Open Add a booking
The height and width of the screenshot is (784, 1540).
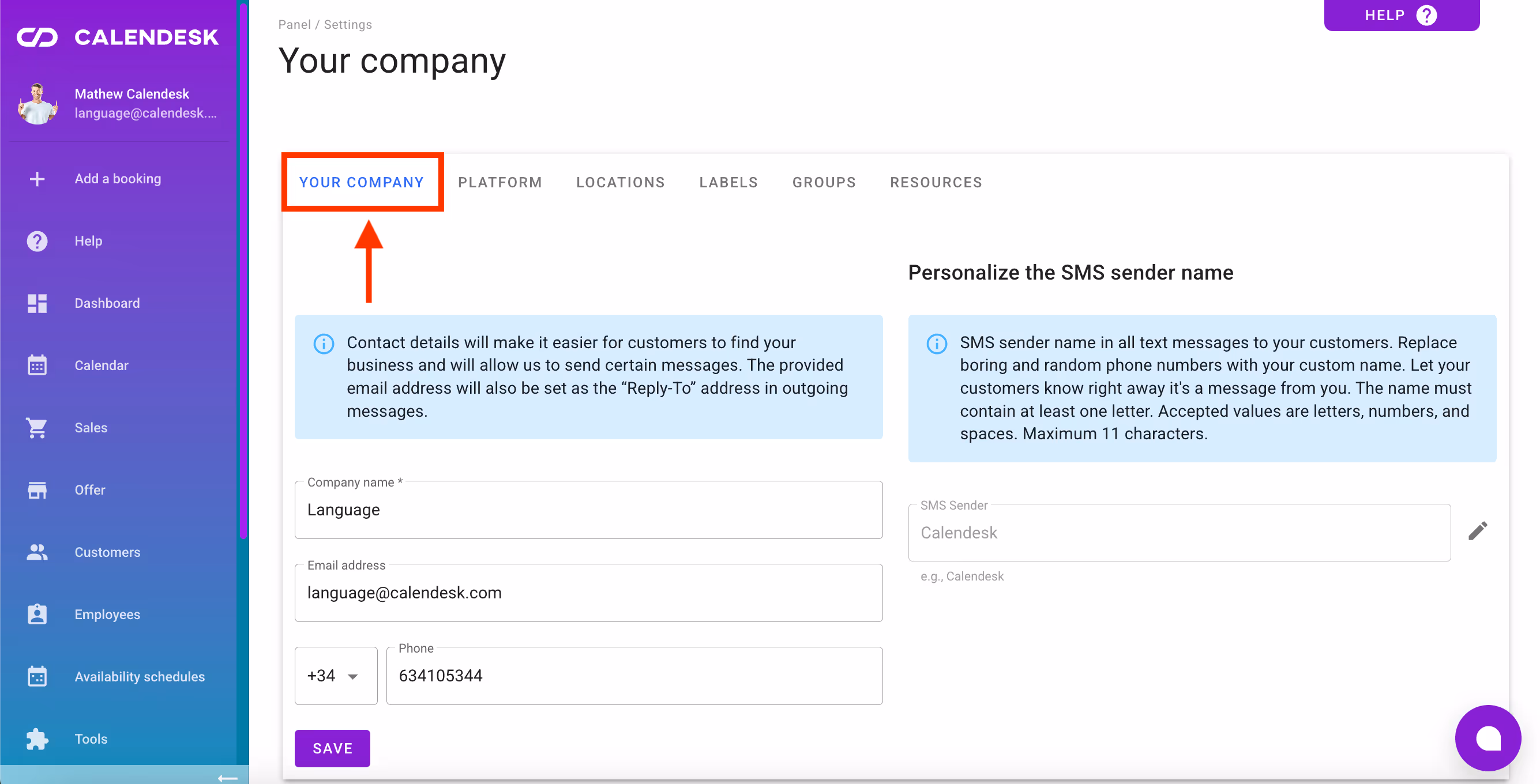118,178
